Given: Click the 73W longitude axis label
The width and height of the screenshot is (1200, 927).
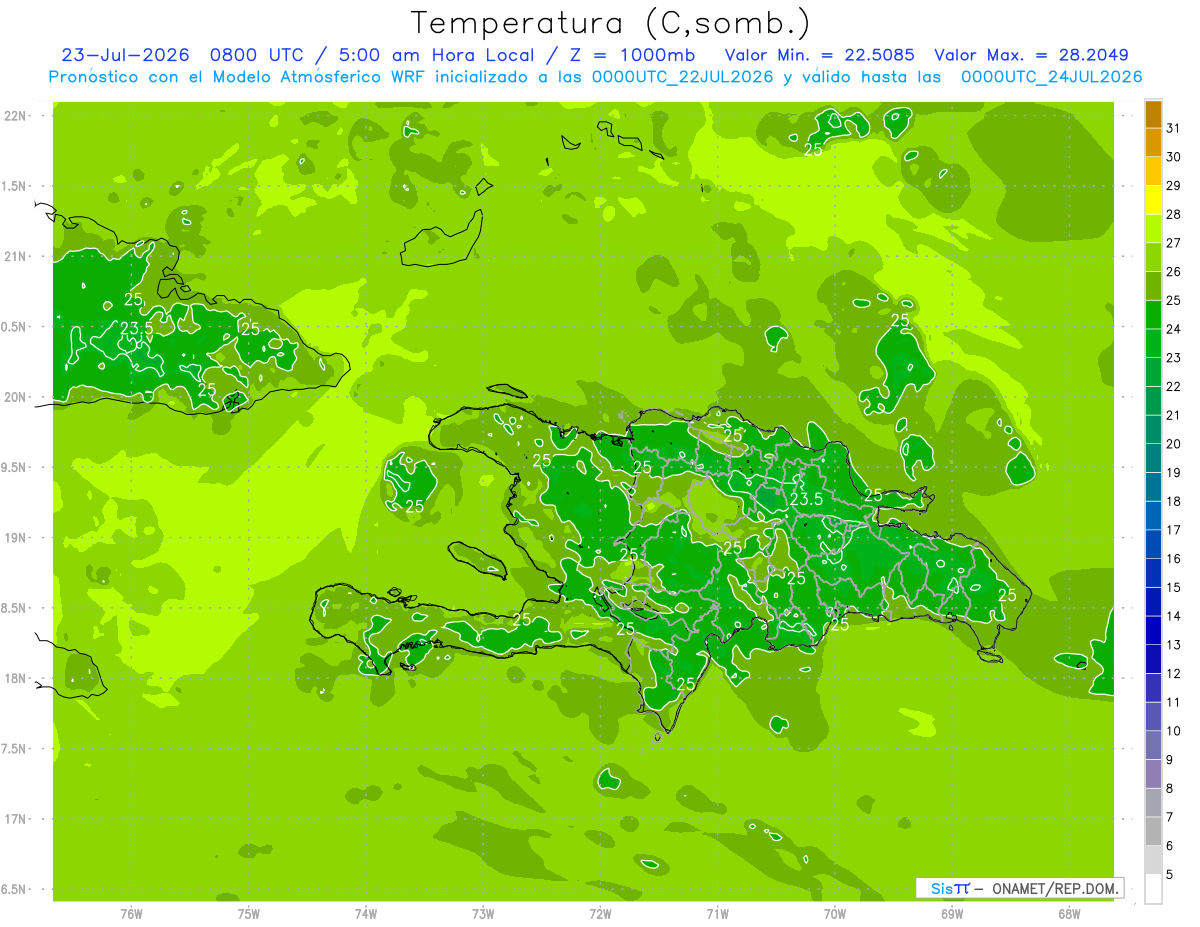Looking at the screenshot, I should [483, 913].
